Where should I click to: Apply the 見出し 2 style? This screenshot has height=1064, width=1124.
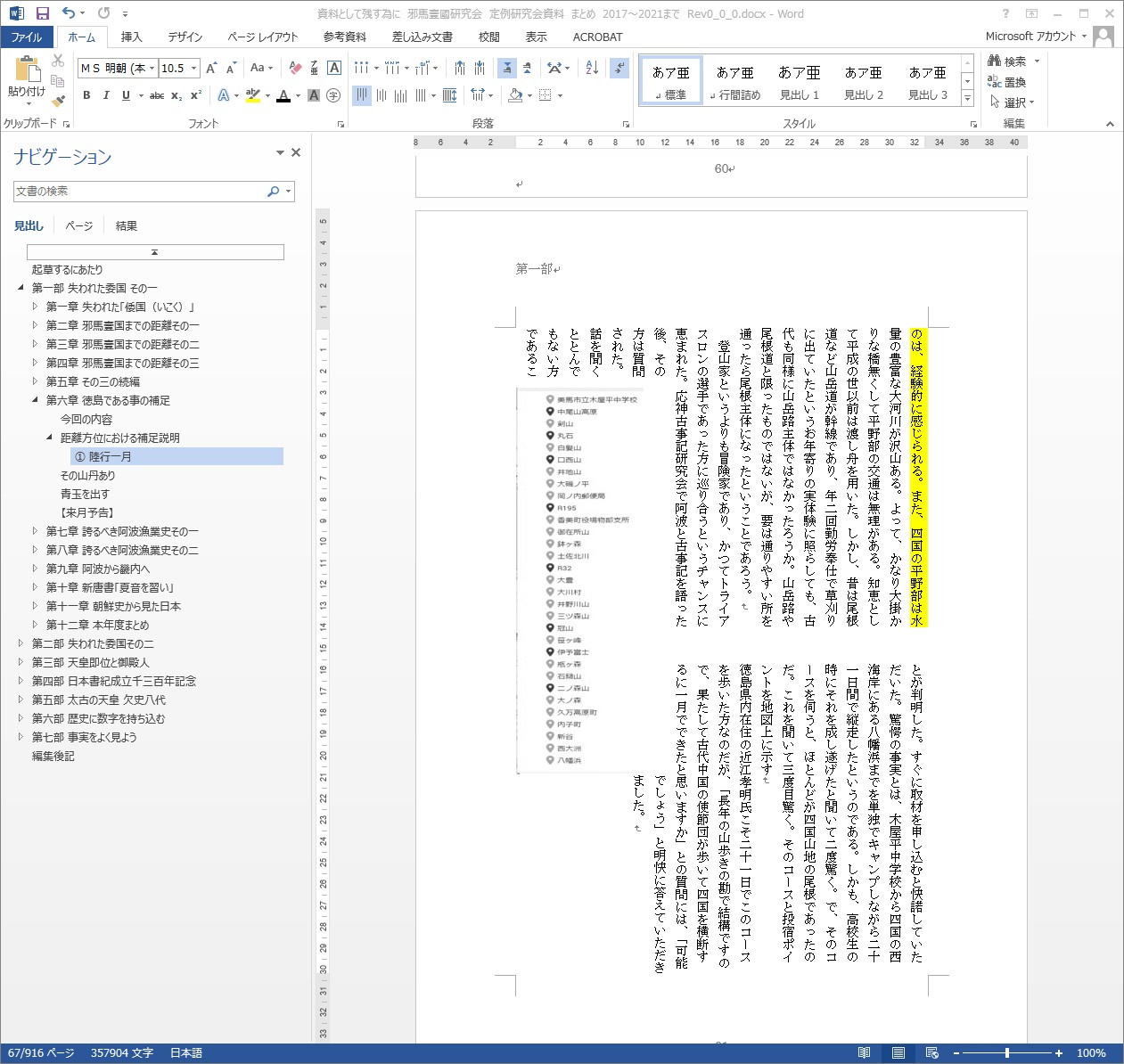[864, 82]
